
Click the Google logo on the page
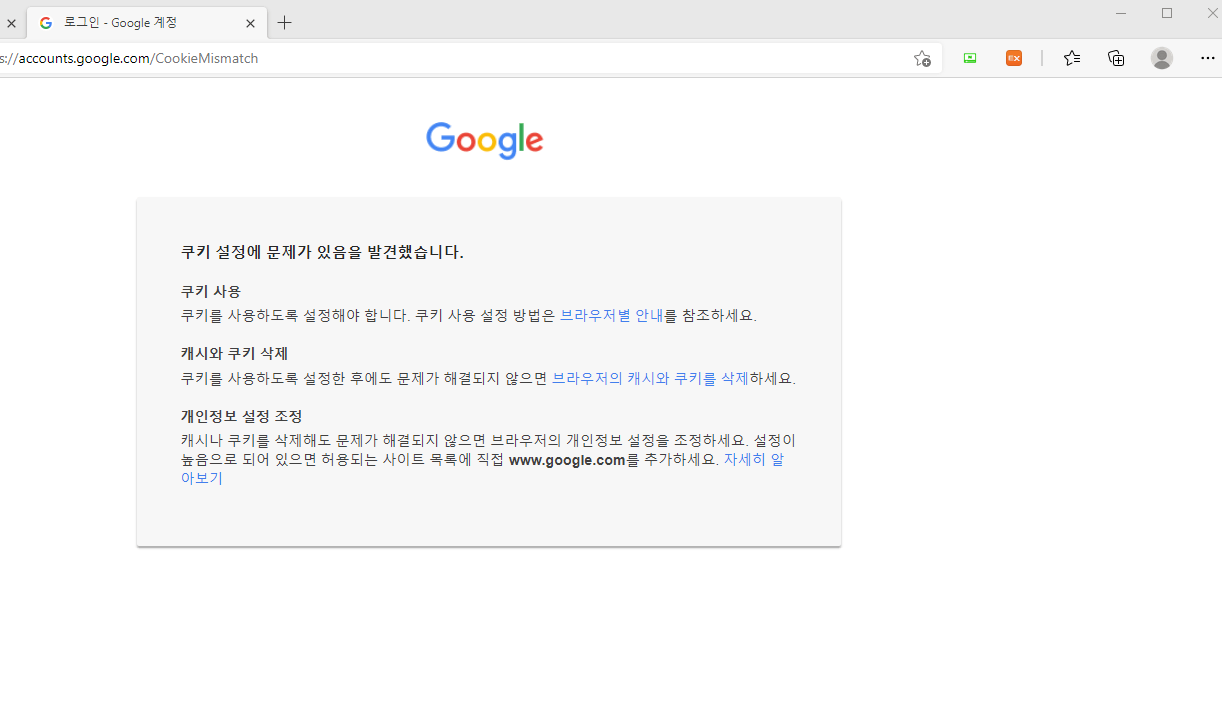click(484, 140)
